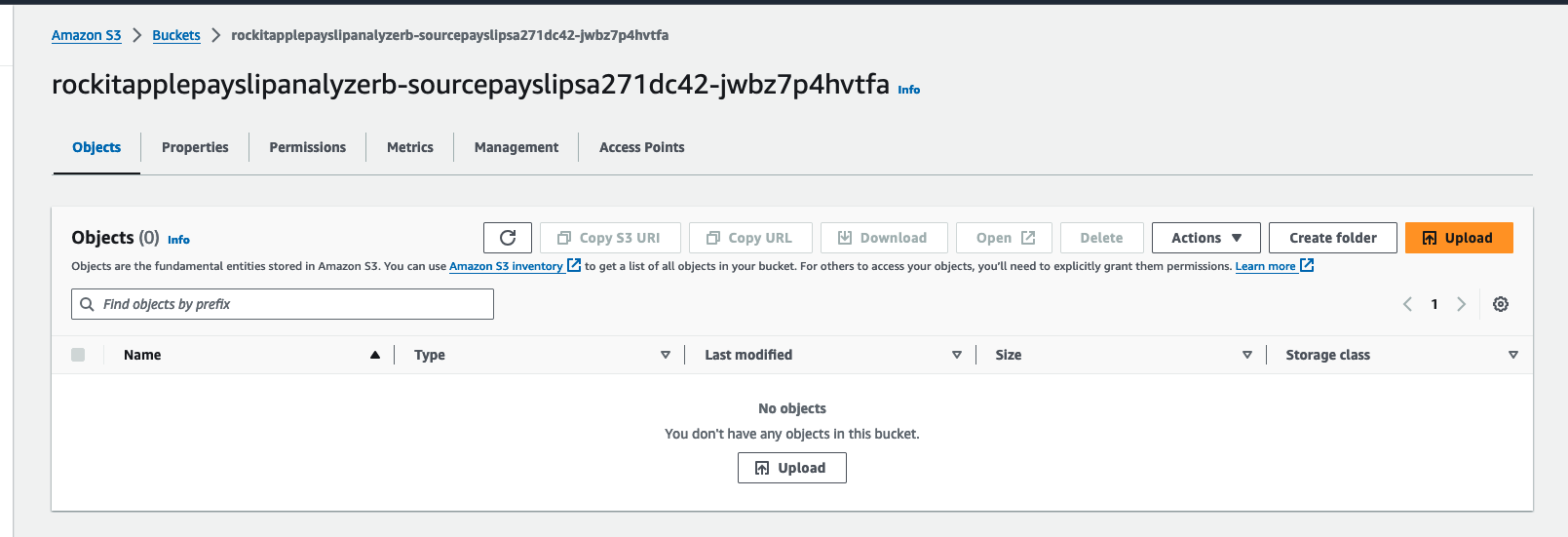Click the Delete button
The image size is (1568, 537).
pyautogui.click(x=1102, y=238)
